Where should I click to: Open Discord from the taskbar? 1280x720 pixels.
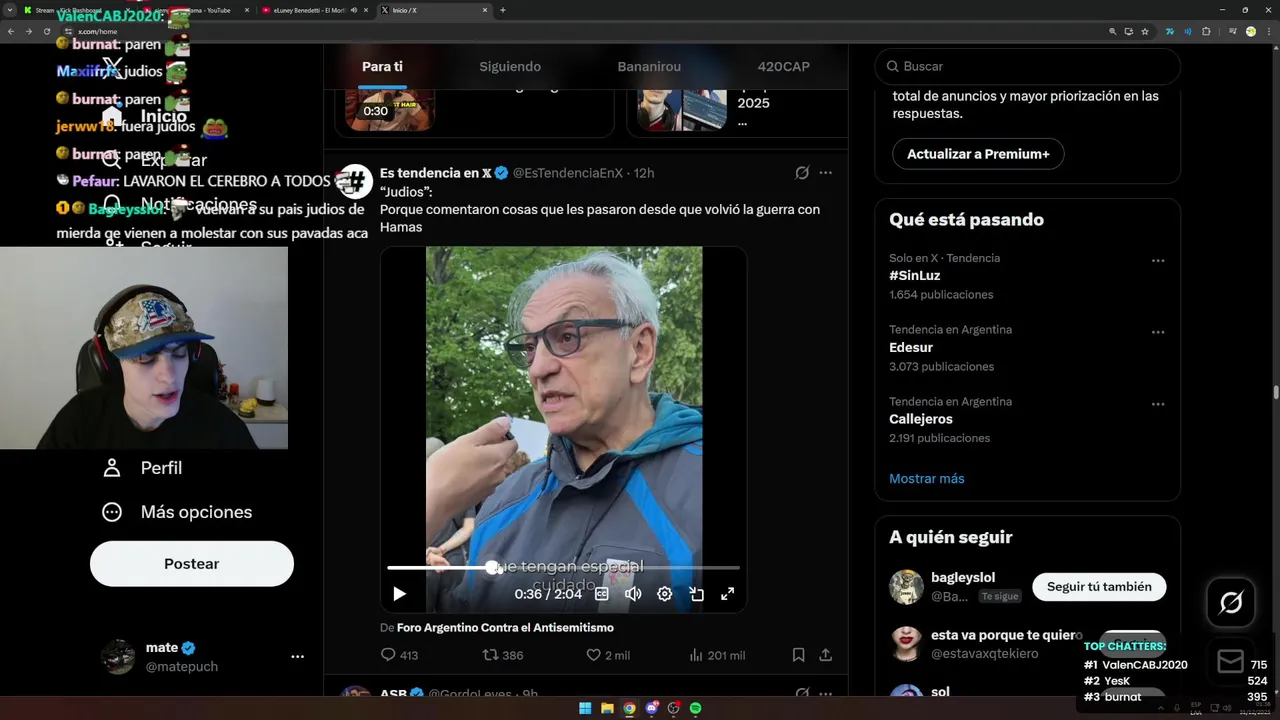coord(651,708)
